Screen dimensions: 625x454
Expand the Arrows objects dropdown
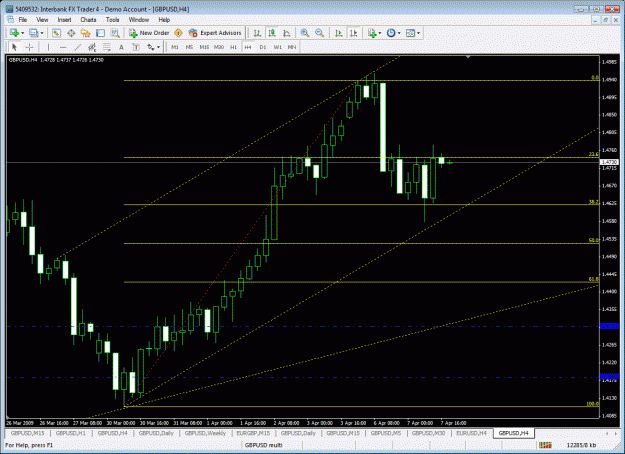158,47
